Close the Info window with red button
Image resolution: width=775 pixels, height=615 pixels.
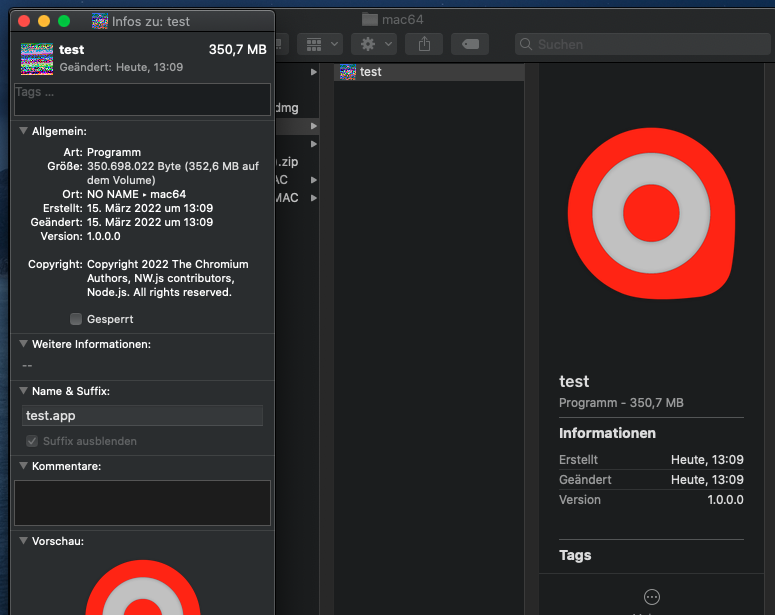pos(24,21)
